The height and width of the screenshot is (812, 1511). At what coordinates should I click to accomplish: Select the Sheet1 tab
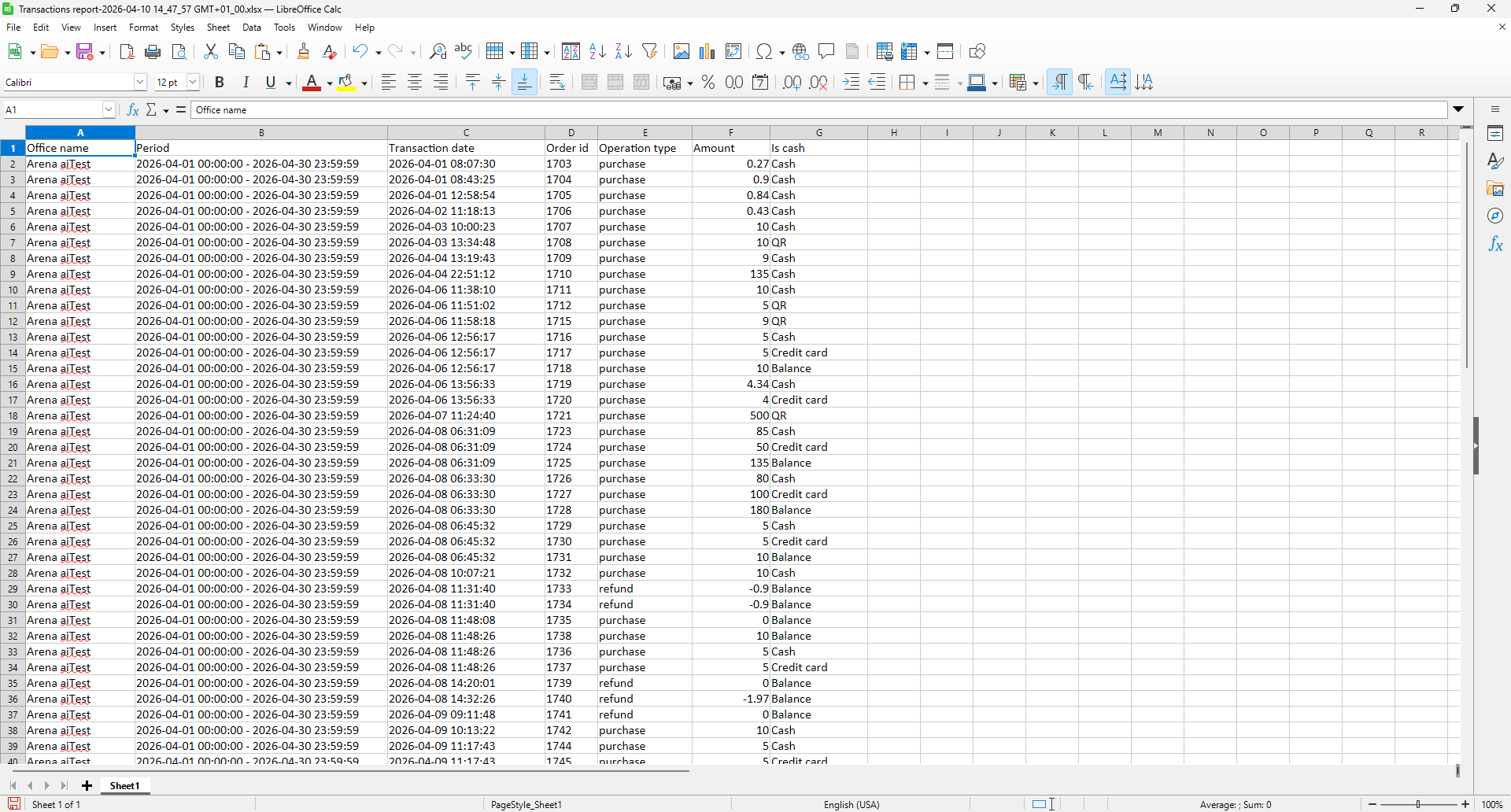[x=124, y=785]
